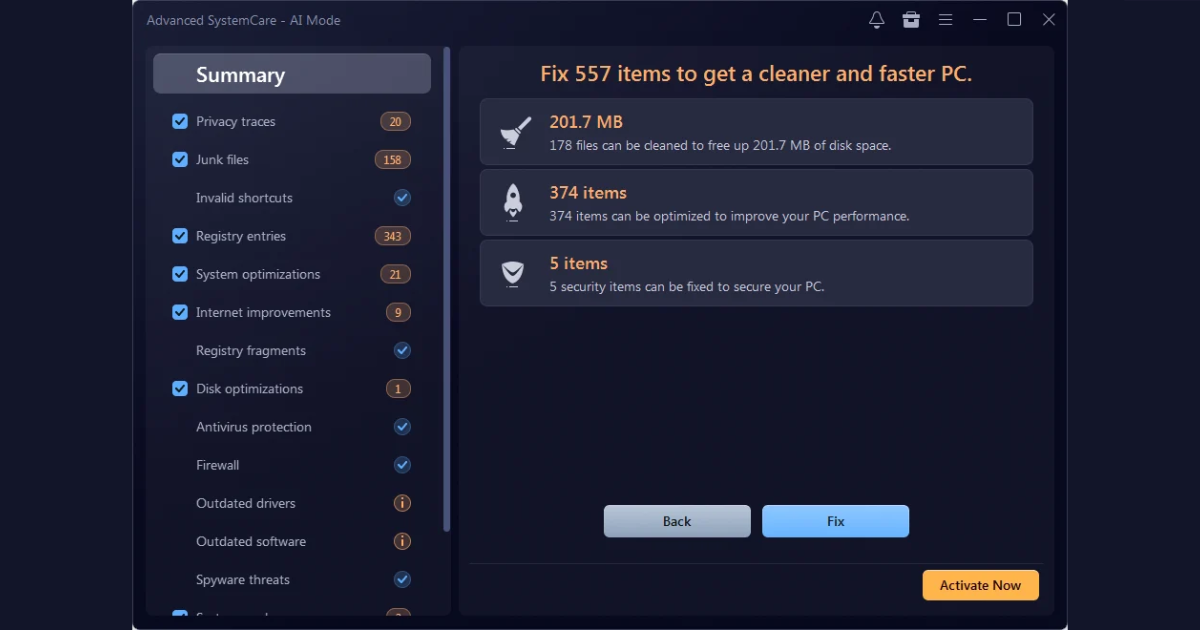Select the Privacy traces label
1200x630 pixels.
(x=235, y=122)
